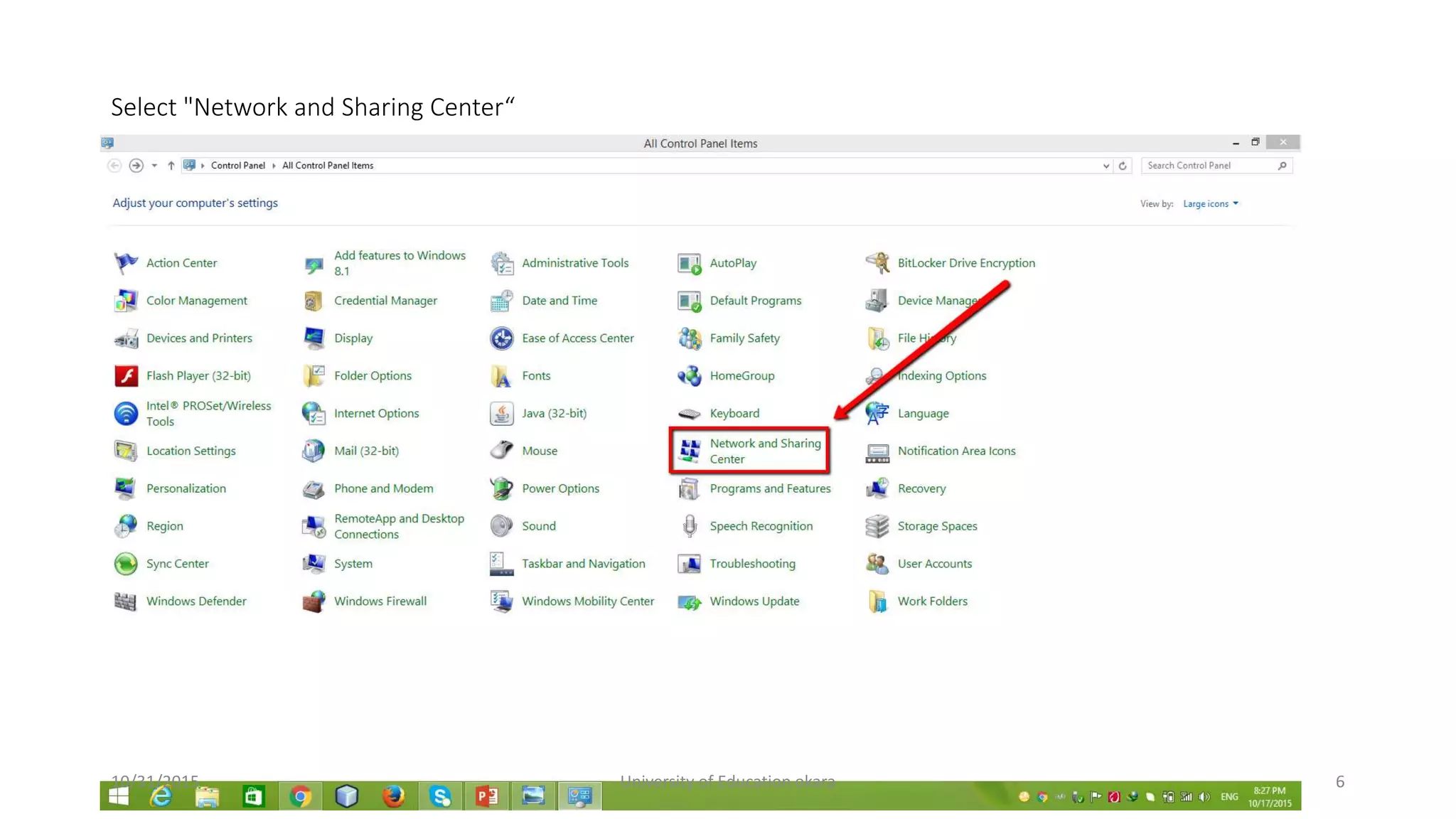Open the Default Programs link
The image size is (1456, 819).
point(755,301)
